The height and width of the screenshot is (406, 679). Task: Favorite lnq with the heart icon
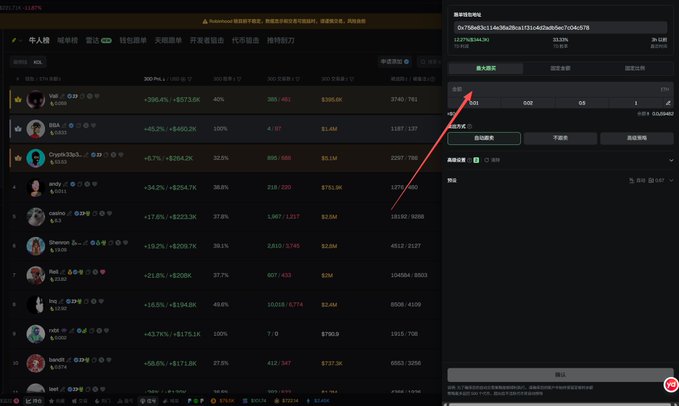(101, 301)
